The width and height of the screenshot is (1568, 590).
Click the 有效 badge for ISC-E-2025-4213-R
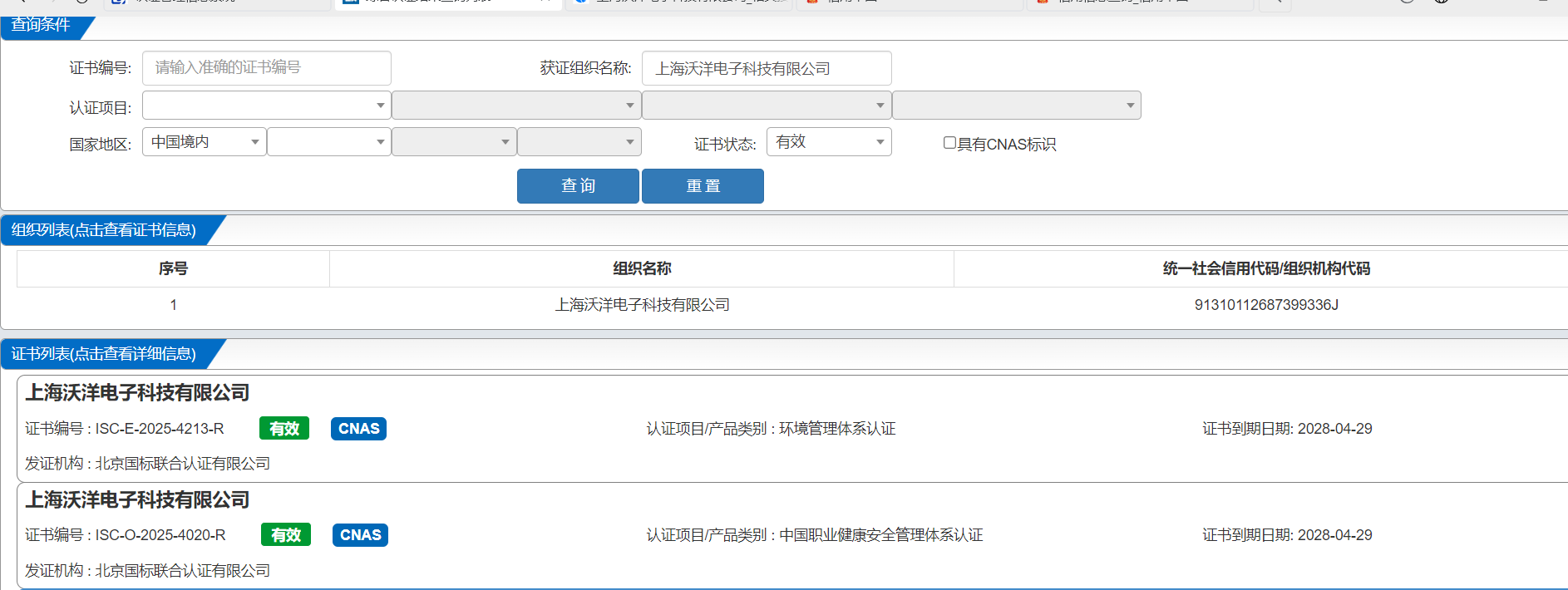tap(284, 429)
